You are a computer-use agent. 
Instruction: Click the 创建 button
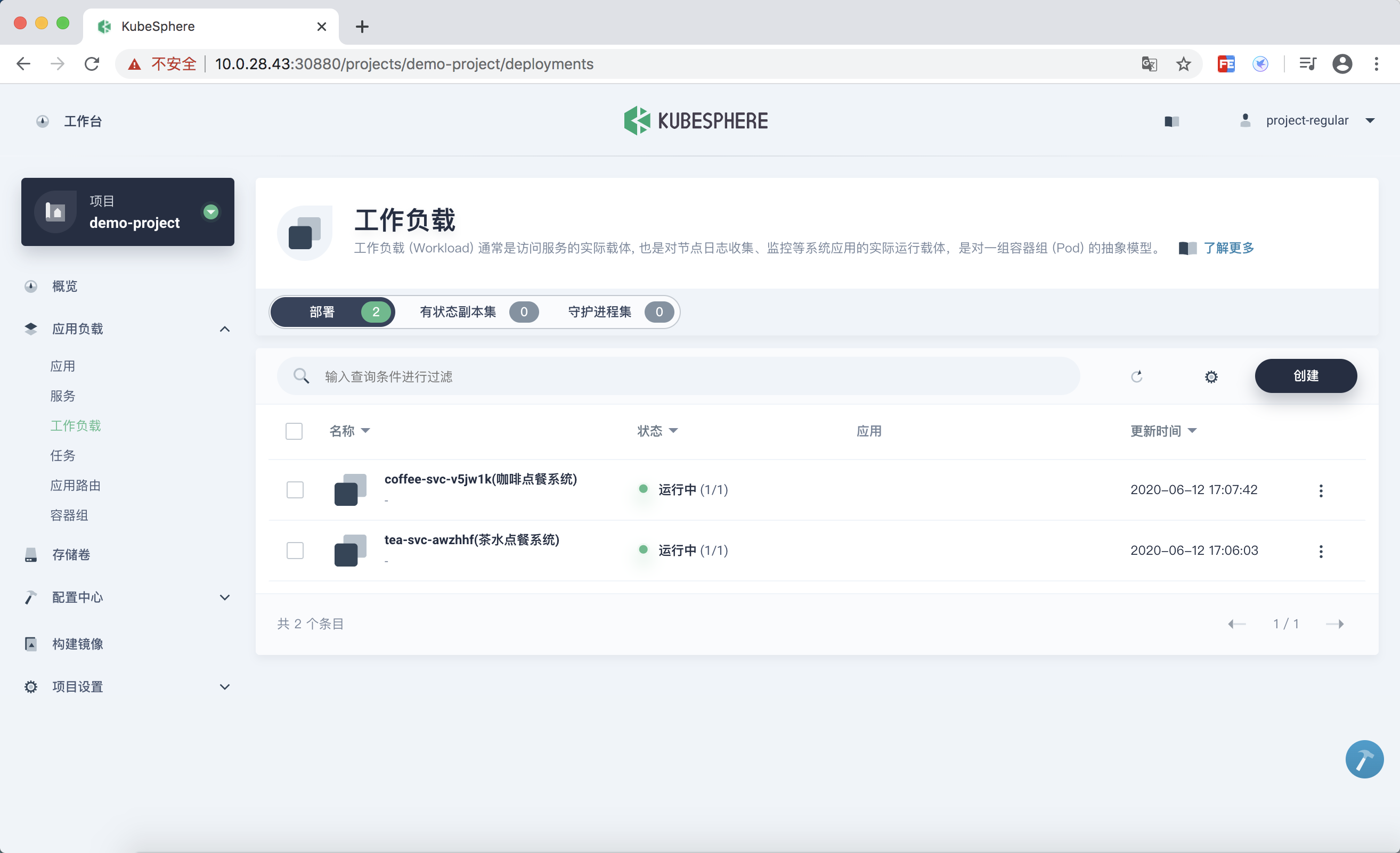tap(1305, 375)
